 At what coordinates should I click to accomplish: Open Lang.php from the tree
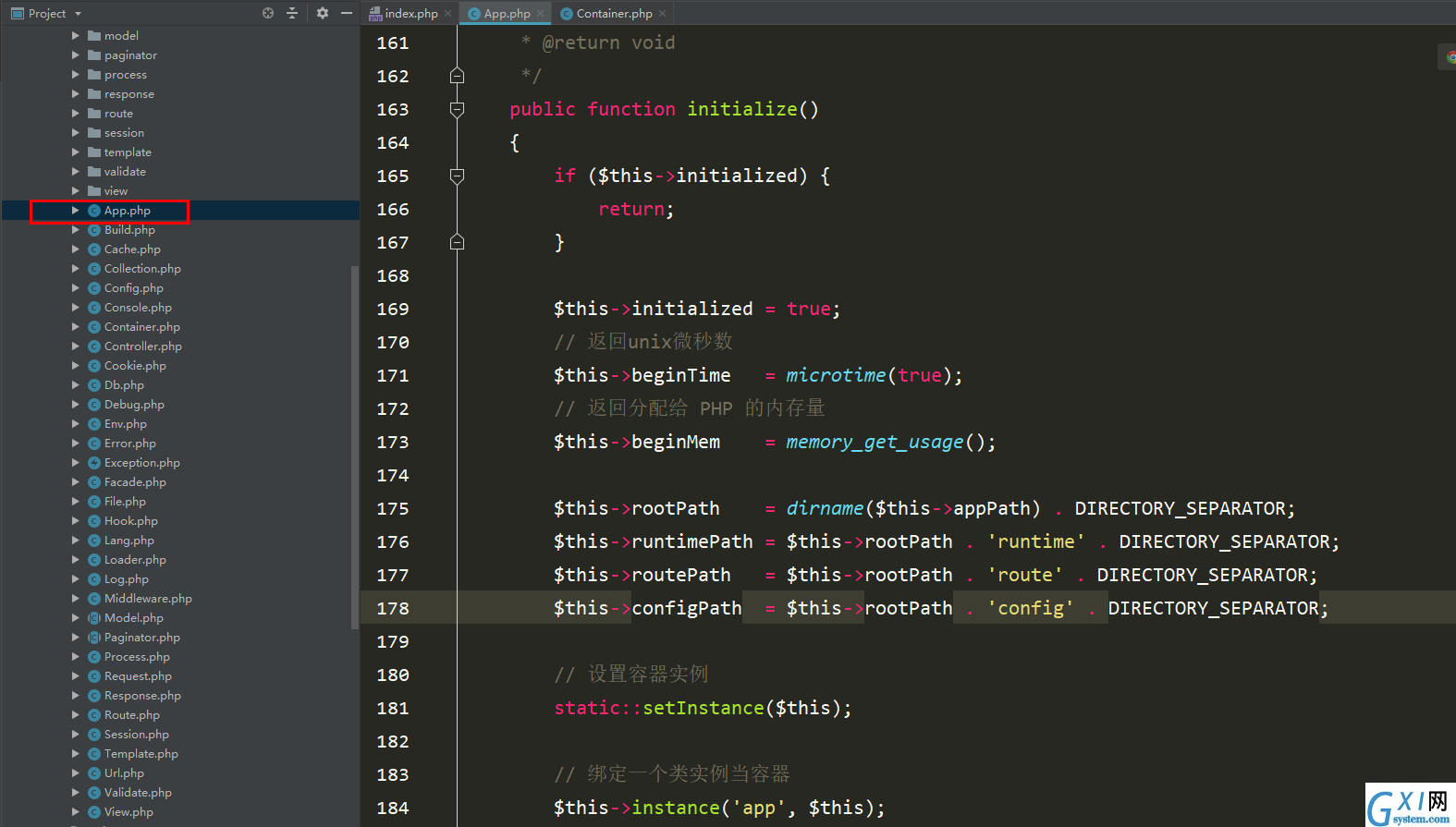128,541
